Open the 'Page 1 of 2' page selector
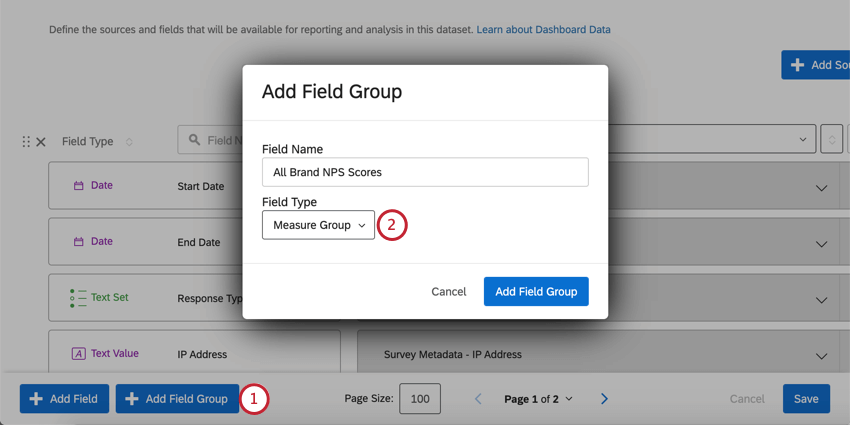Image resolution: width=850 pixels, height=425 pixels. point(538,399)
